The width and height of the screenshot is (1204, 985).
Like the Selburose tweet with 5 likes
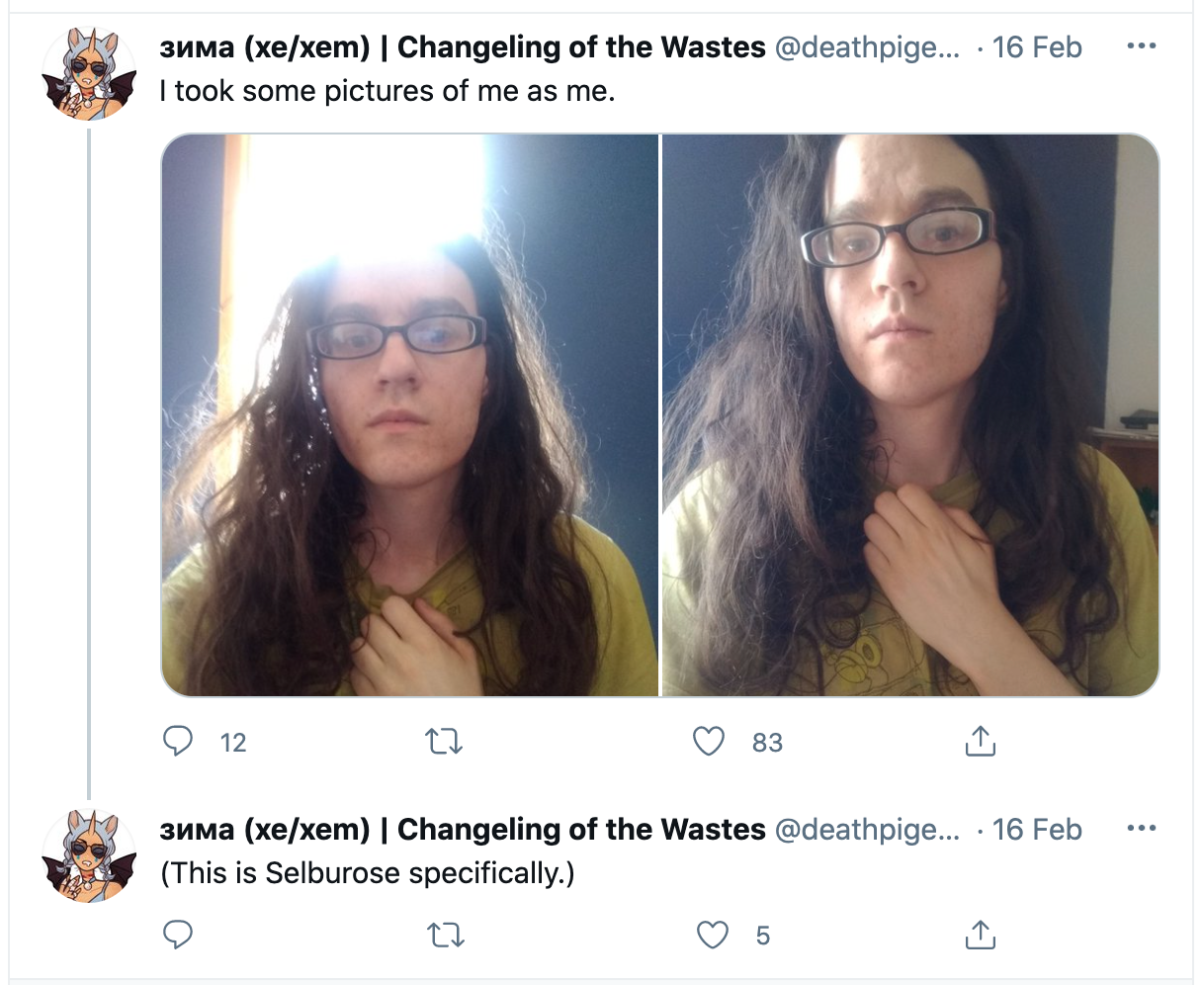point(712,935)
